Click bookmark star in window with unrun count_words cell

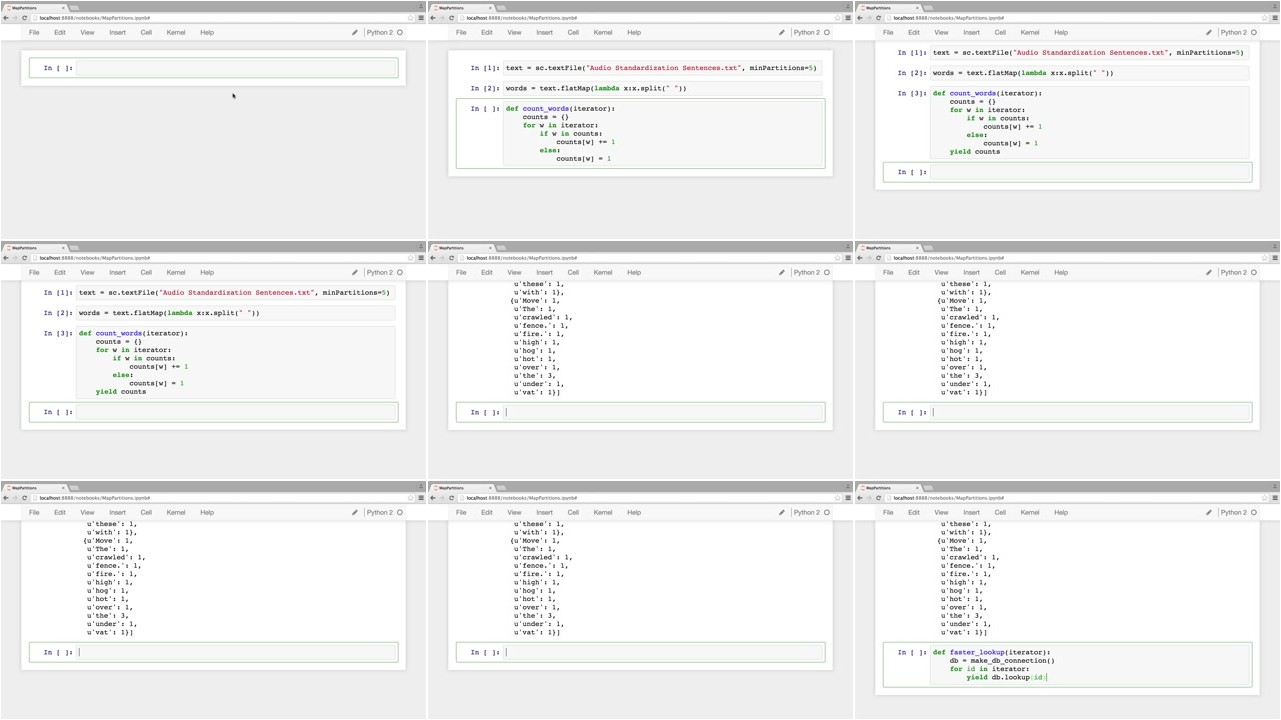click(838, 18)
